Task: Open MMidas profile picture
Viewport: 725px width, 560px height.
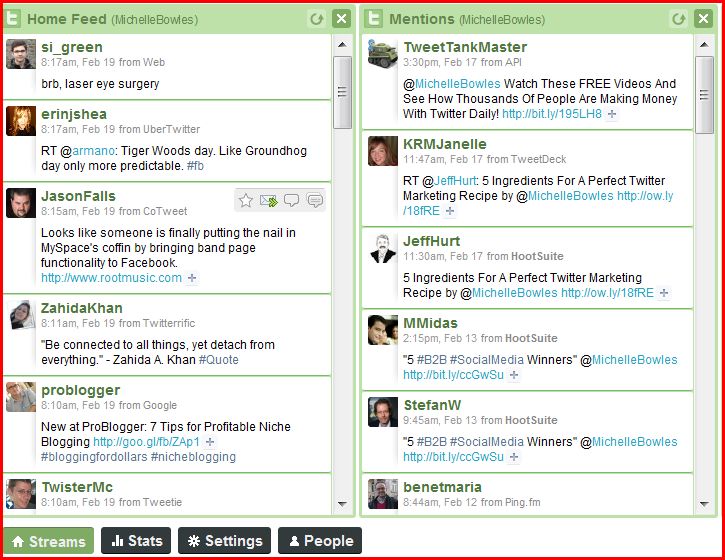Action: [x=383, y=330]
